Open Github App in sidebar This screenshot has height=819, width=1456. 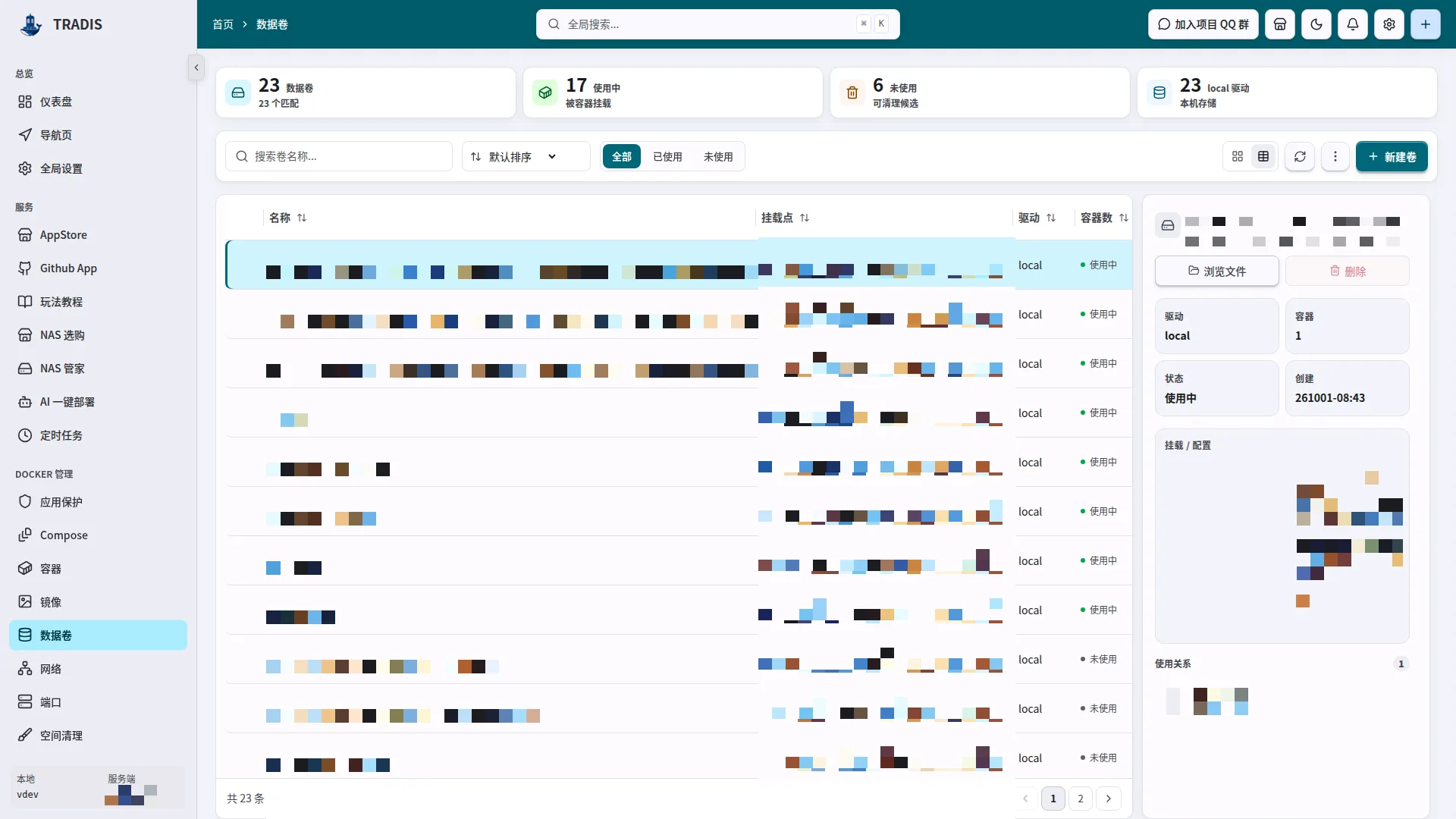coord(98,268)
